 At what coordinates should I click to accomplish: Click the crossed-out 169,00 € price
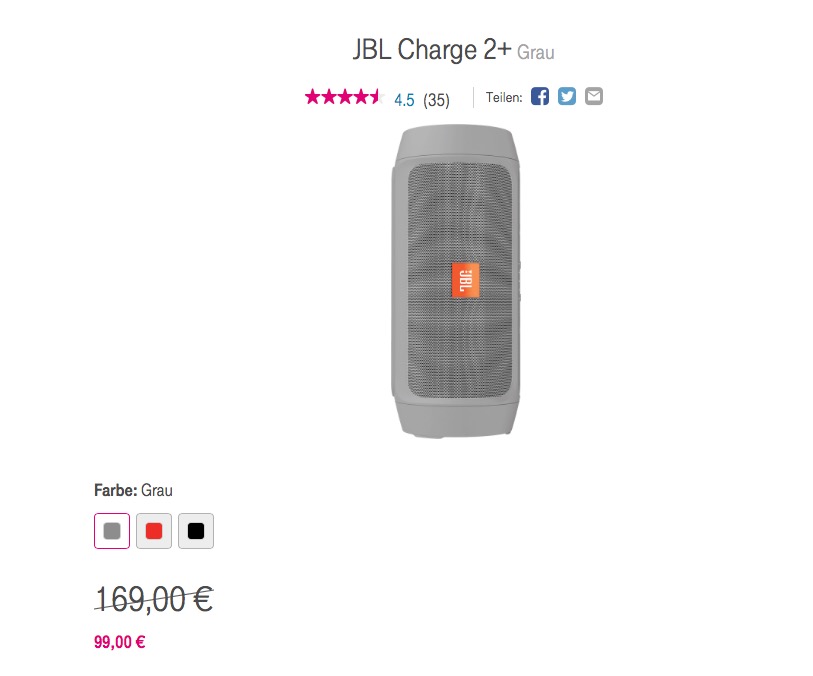[154, 599]
